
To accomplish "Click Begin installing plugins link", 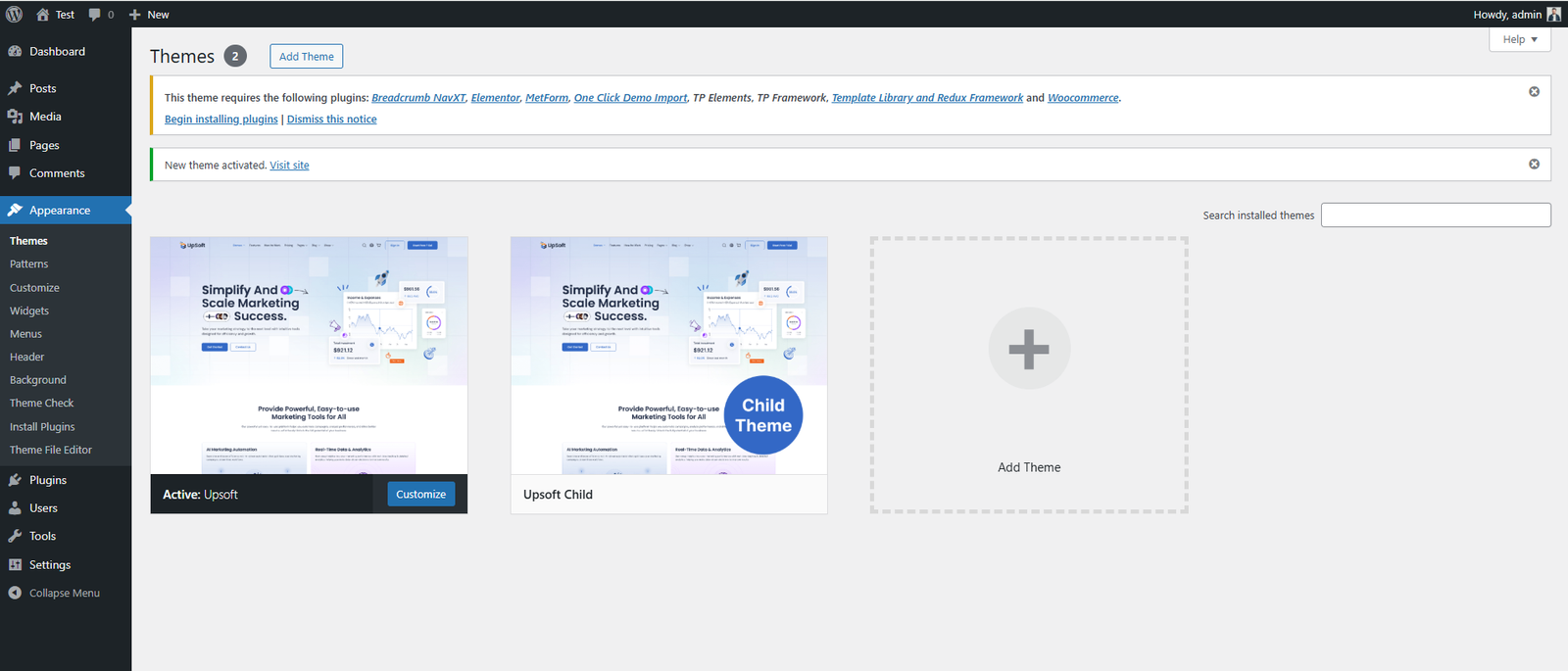I will pos(220,120).
